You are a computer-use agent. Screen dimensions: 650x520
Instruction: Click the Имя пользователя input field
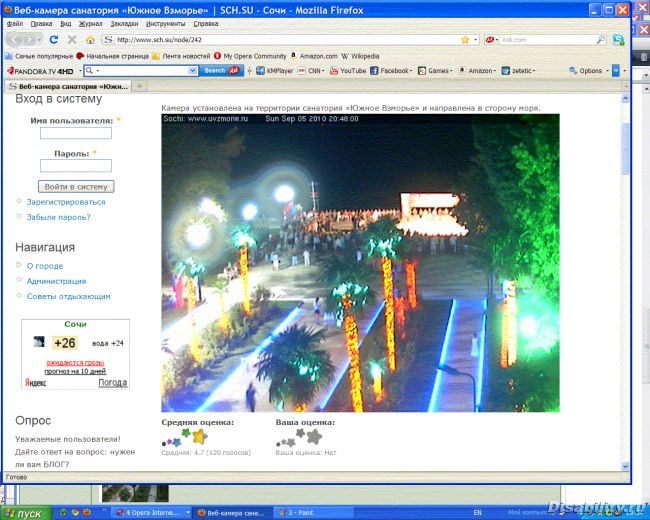75,132
